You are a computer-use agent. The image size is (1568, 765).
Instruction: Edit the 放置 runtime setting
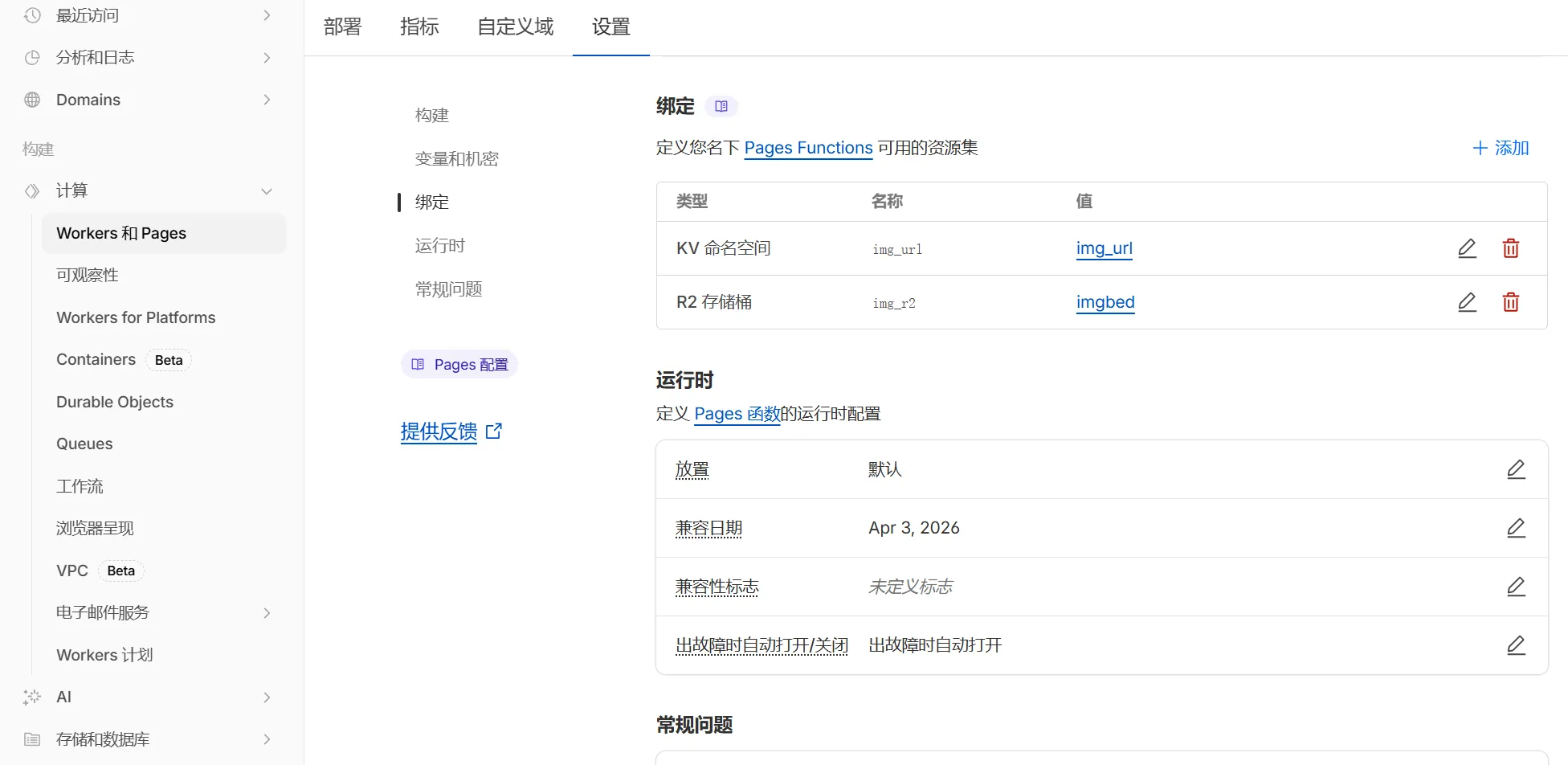pyautogui.click(x=1516, y=469)
